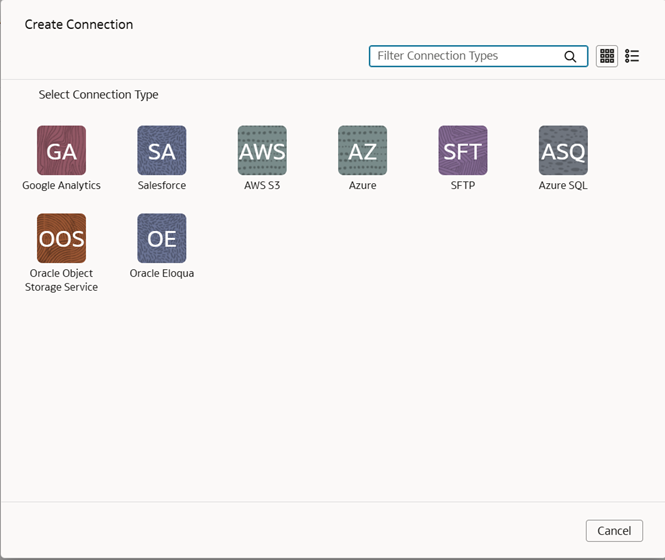
Task: Click the Google Analytics label text
Action: 61,185
